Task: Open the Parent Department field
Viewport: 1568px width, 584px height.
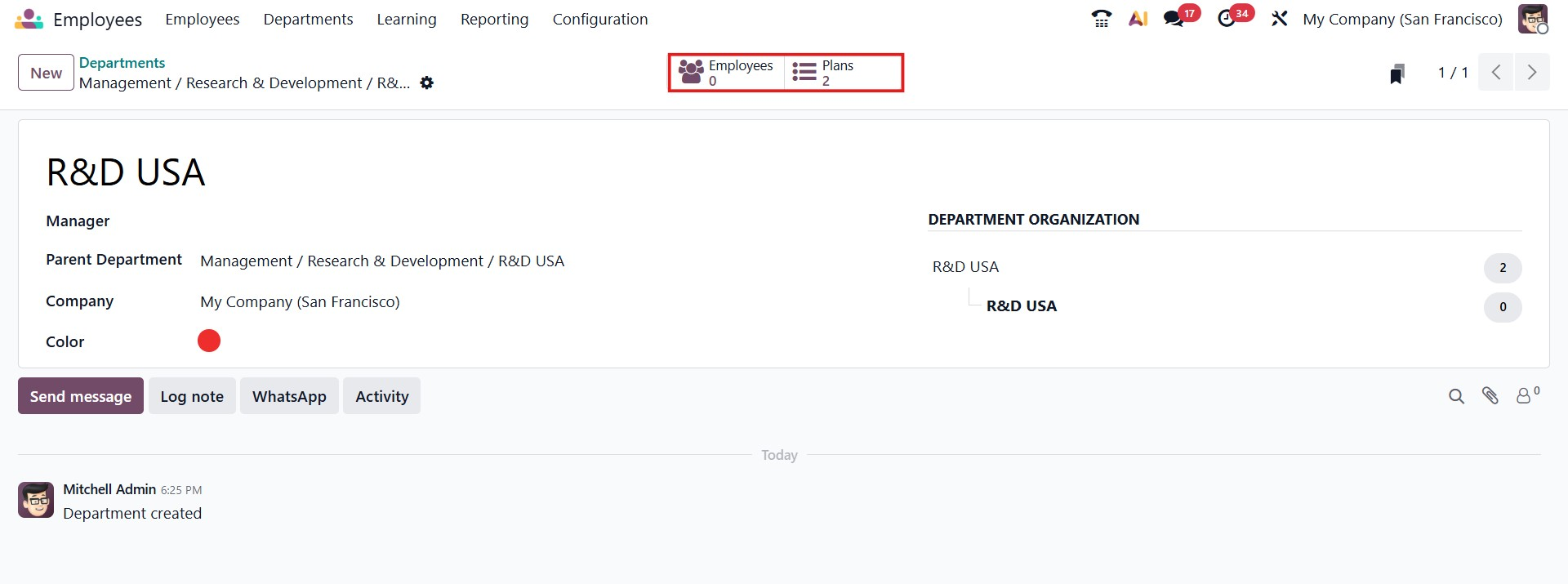Action: pos(382,261)
